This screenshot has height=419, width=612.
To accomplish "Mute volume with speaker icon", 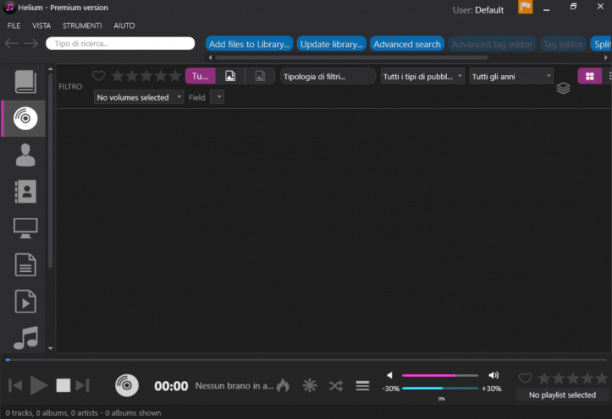I will pyautogui.click(x=390, y=375).
